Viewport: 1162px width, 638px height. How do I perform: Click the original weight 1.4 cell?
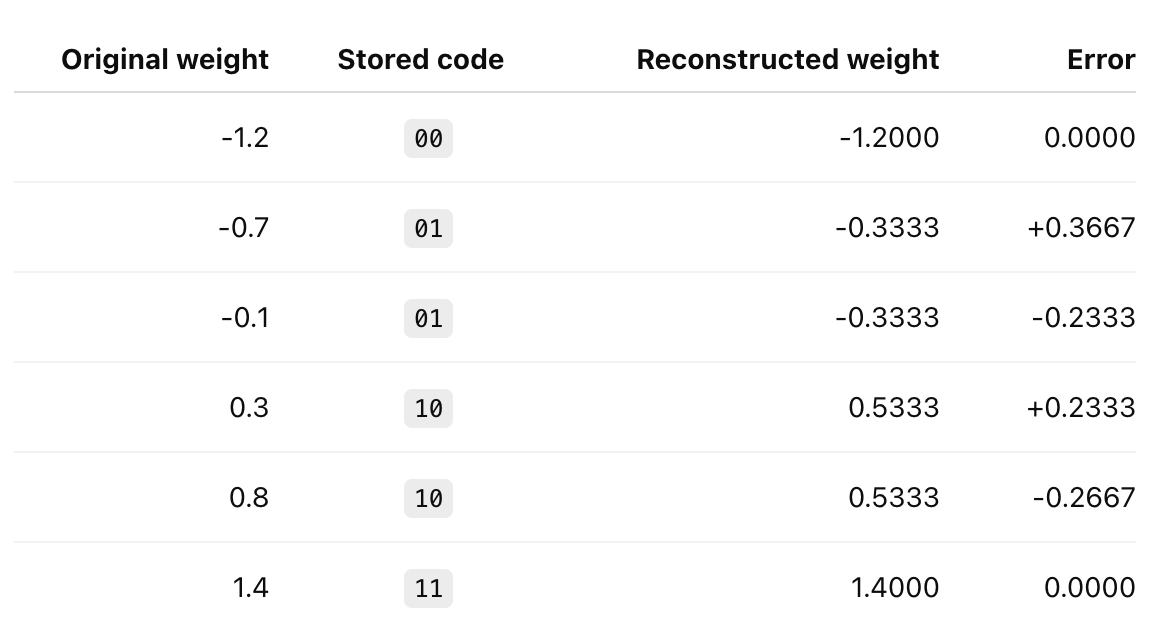pyautogui.click(x=250, y=588)
